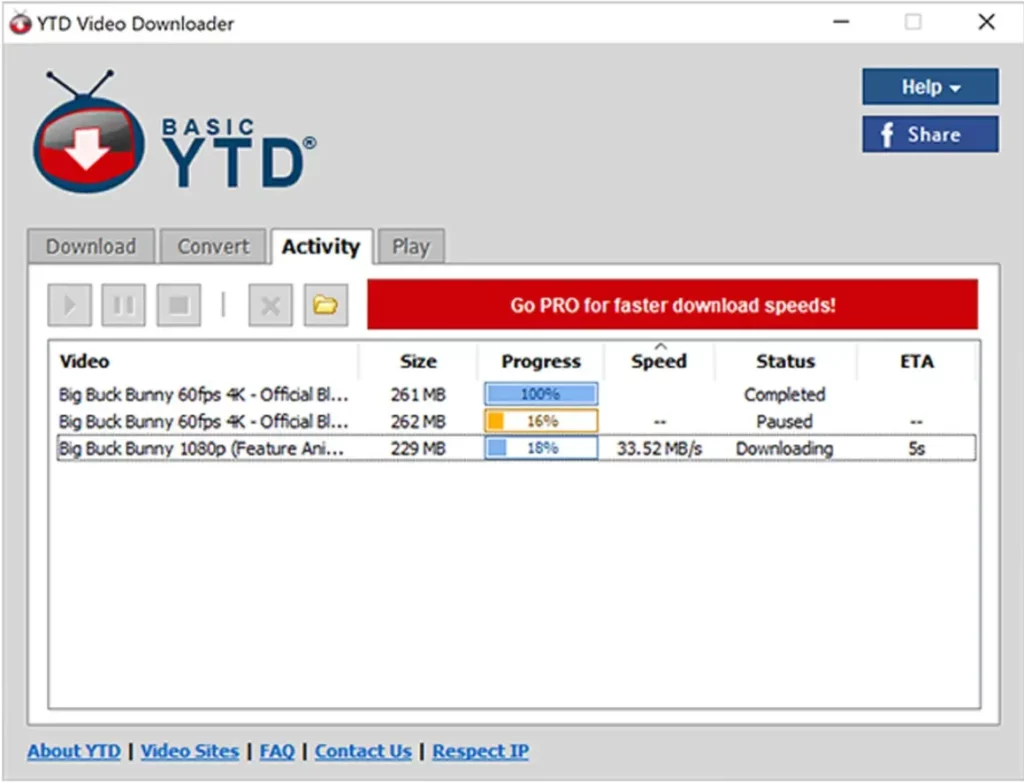The height and width of the screenshot is (783, 1024).
Task: Click the Go PRO banner
Action: tap(673, 305)
